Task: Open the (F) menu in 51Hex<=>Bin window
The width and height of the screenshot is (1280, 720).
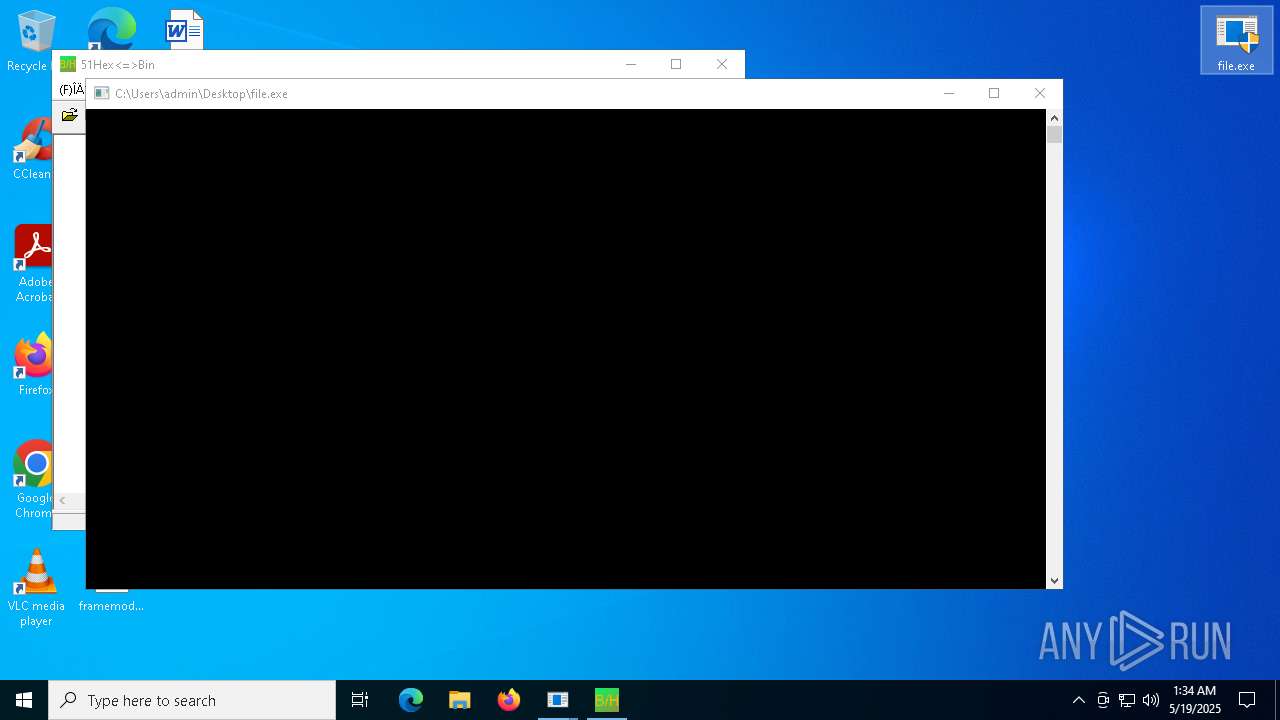Action: tap(71, 90)
